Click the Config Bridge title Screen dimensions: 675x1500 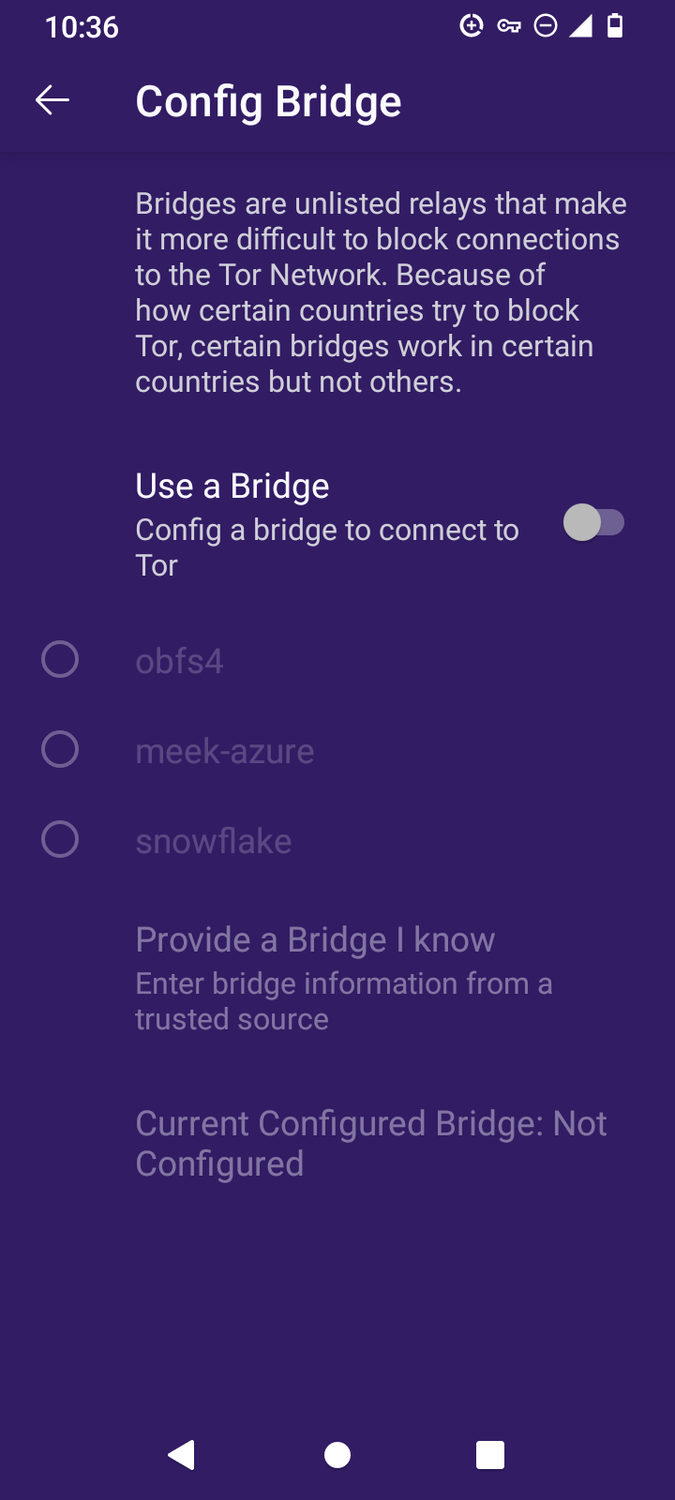(268, 100)
